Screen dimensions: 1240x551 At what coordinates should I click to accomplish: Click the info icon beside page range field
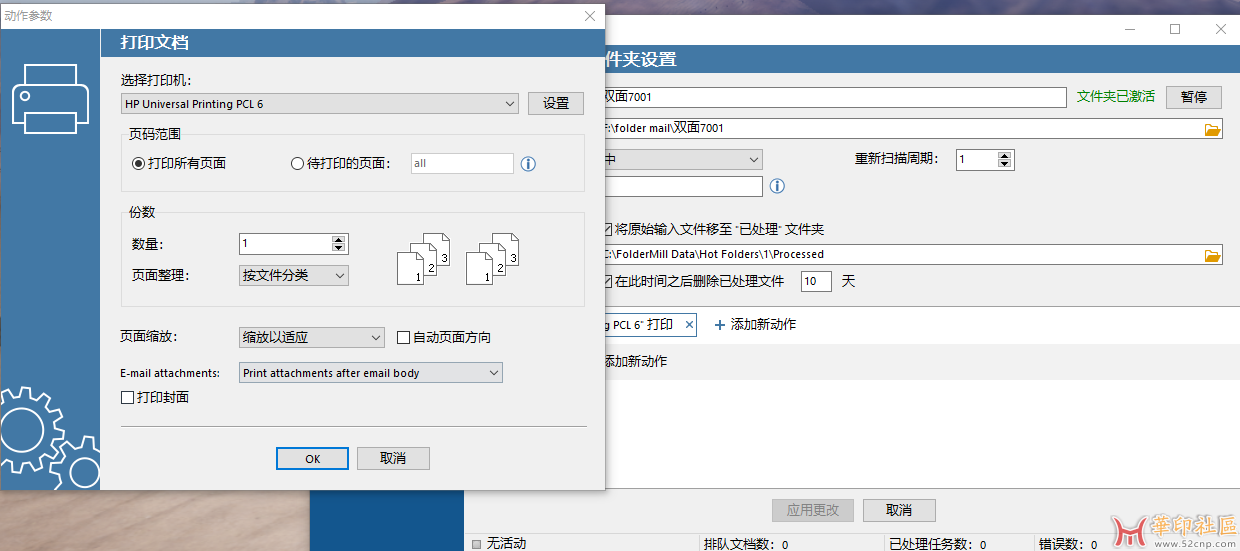[x=528, y=164]
